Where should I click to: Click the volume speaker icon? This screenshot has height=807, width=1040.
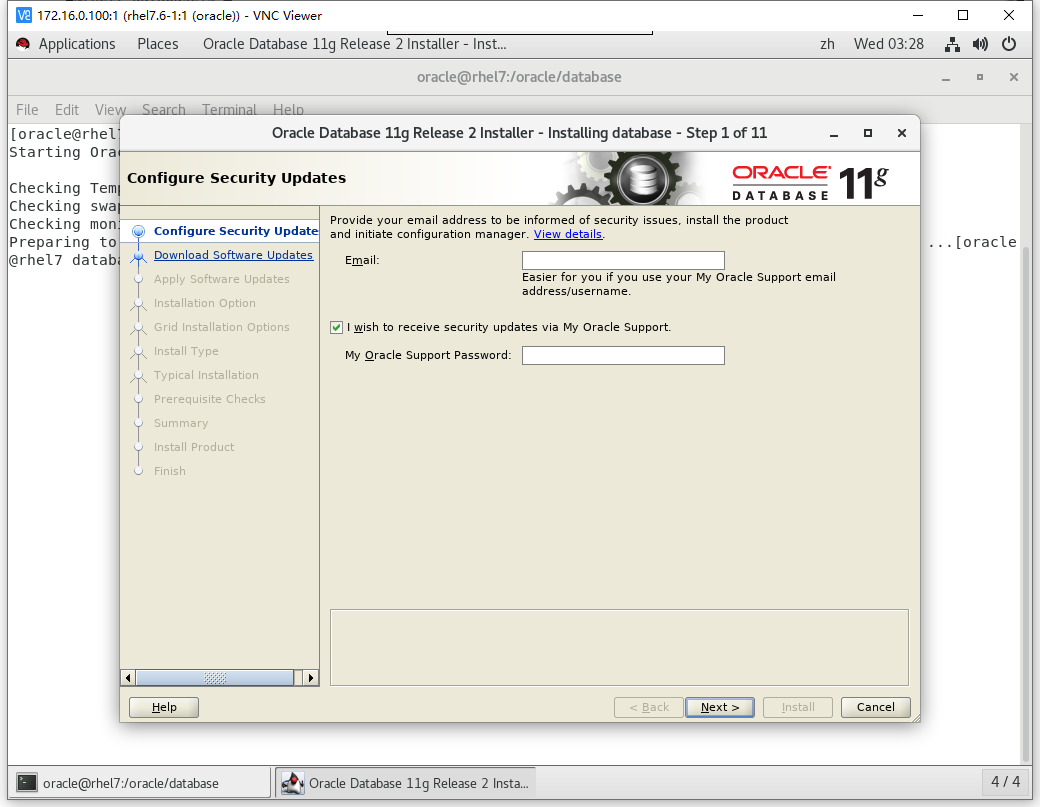[980, 44]
